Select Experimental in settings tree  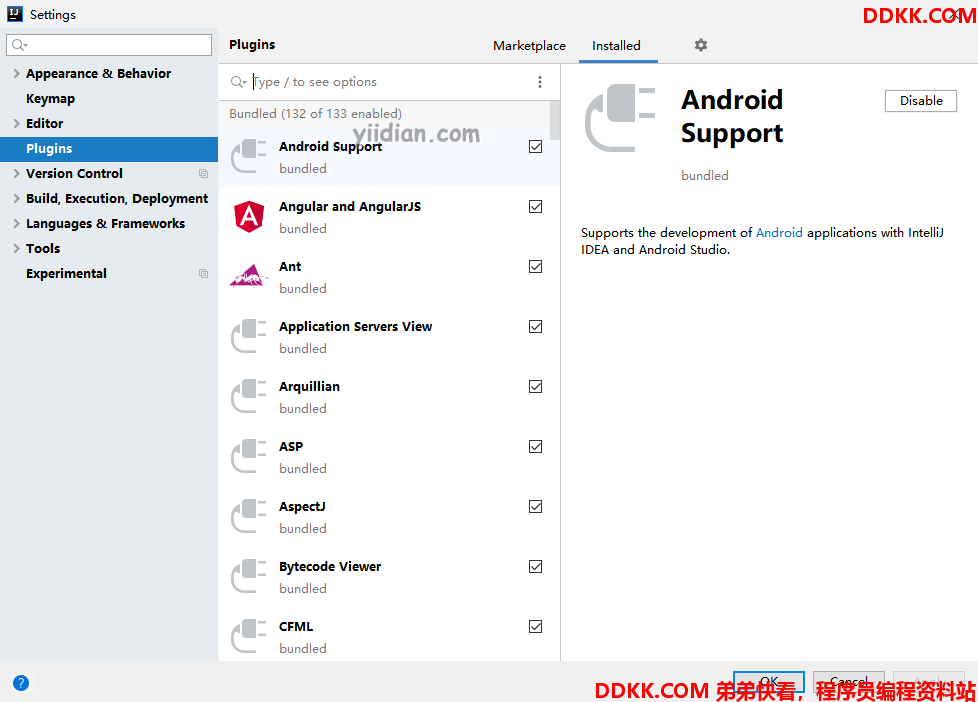66,273
